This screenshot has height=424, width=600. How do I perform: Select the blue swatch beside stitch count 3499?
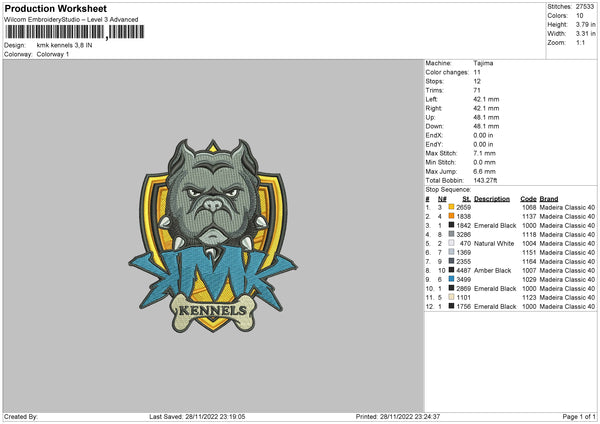point(451,279)
